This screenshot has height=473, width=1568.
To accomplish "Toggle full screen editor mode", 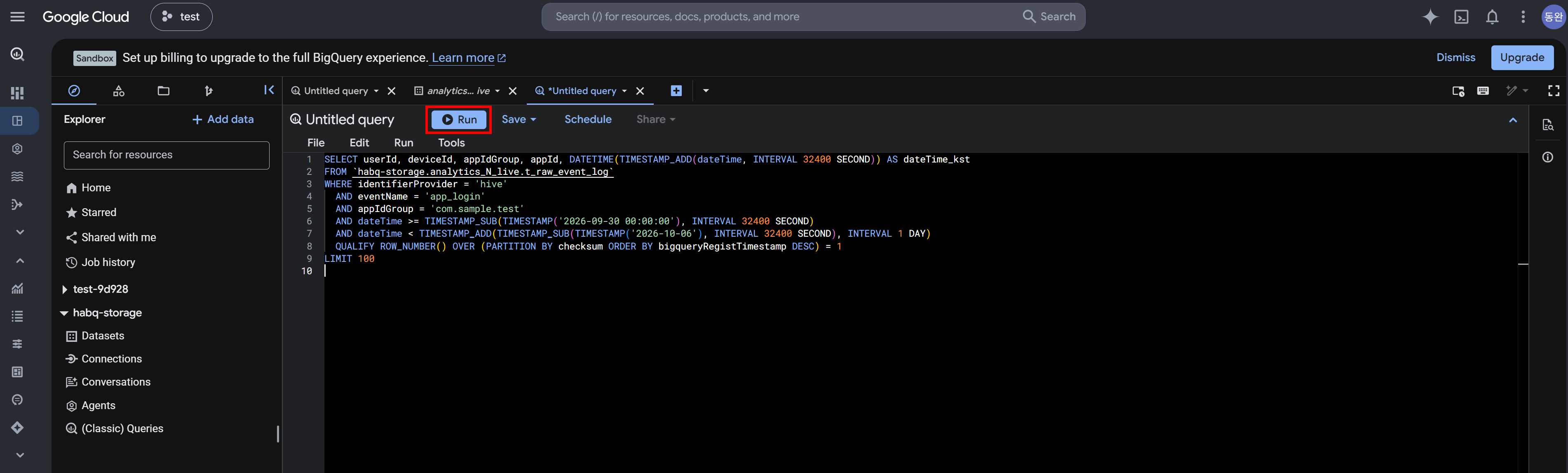I will (x=1554, y=91).
